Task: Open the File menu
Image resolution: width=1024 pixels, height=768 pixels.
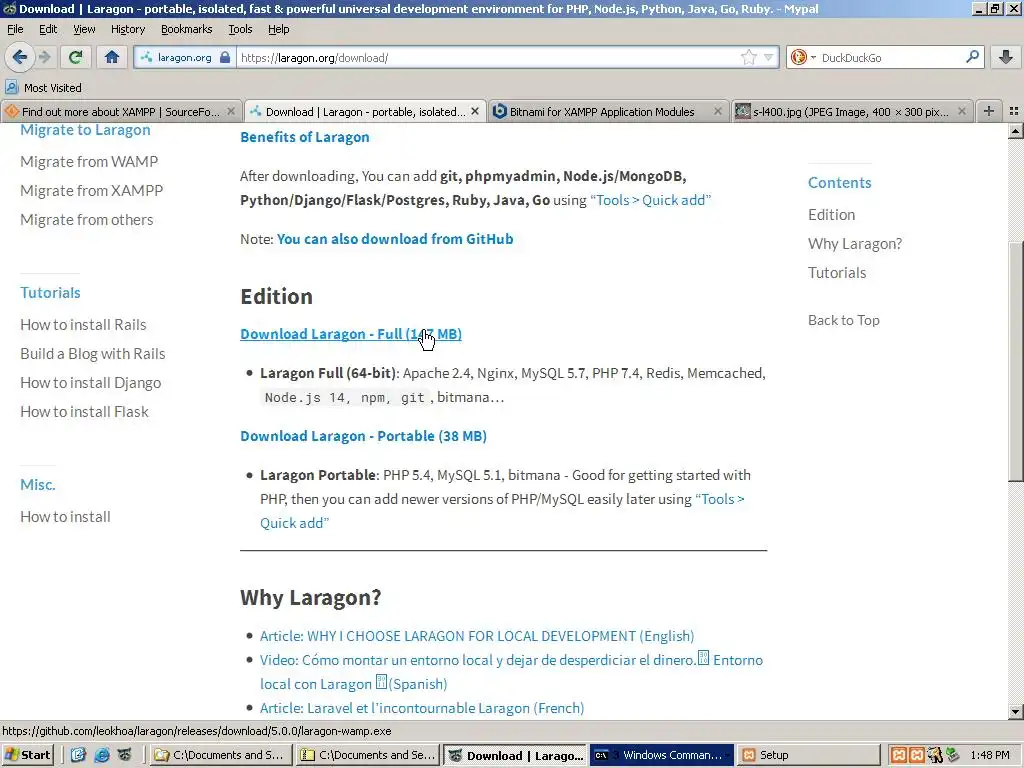Action: click(15, 29)
